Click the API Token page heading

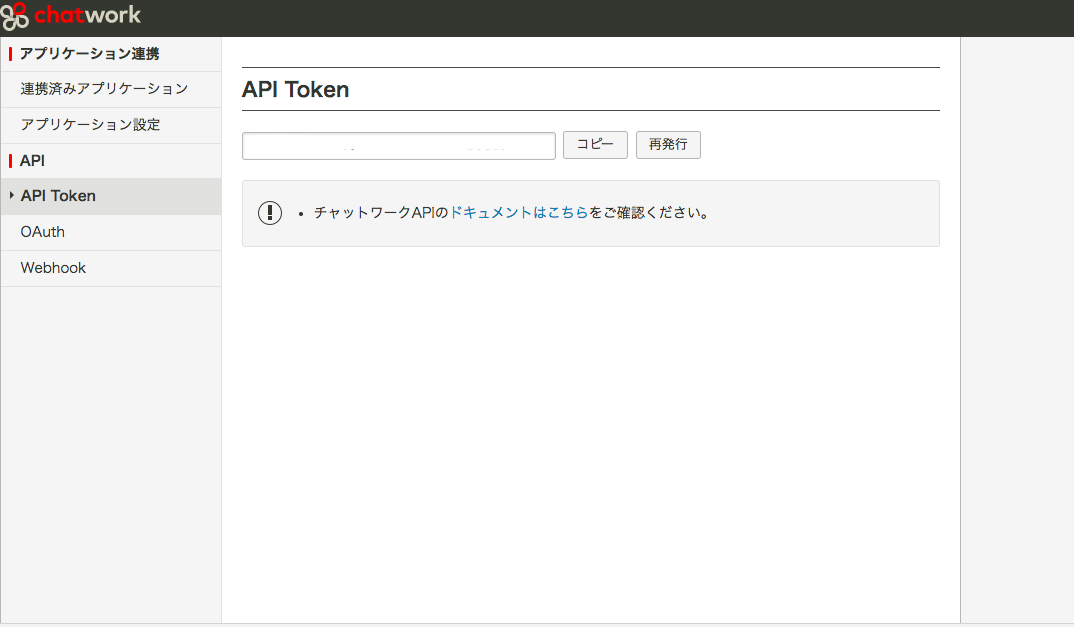[x=295, y=89]
